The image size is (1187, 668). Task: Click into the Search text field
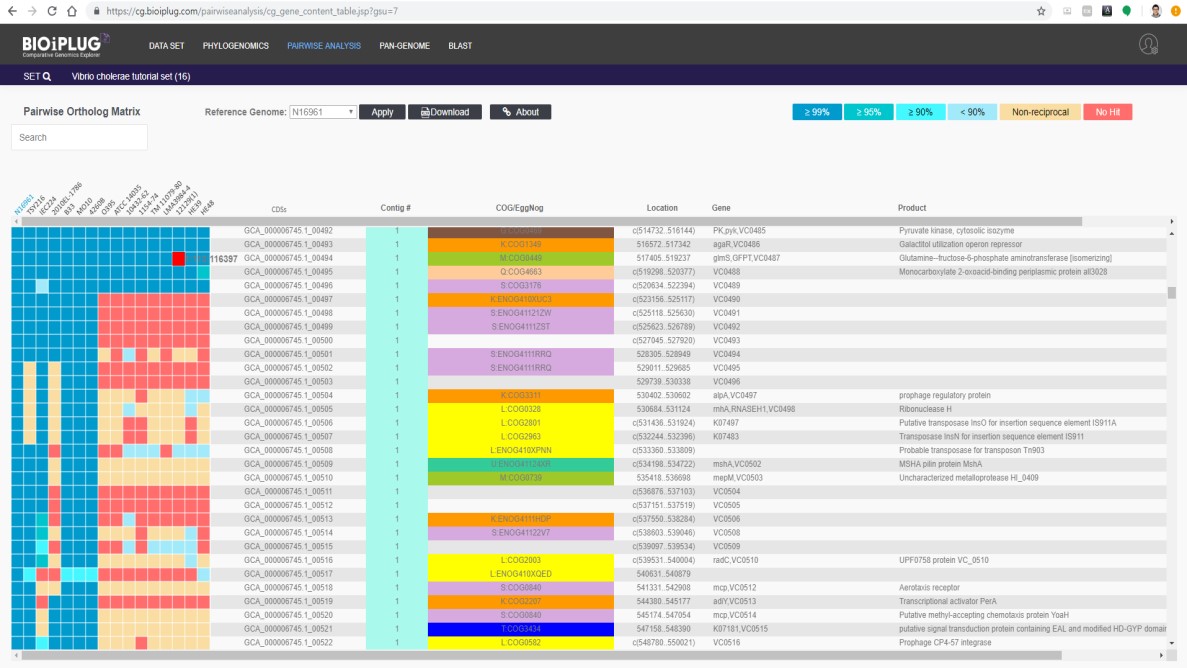pos(79,137)
